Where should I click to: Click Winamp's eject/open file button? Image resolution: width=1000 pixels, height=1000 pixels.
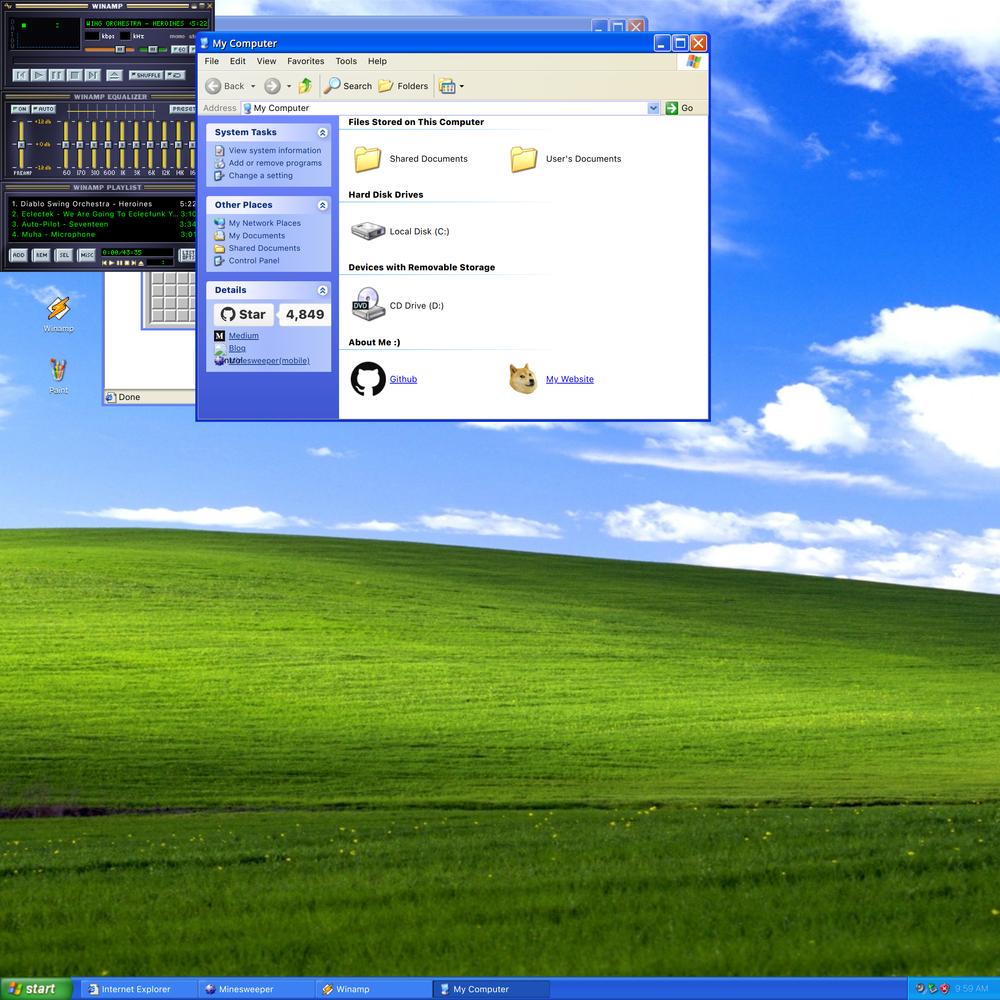115,75
